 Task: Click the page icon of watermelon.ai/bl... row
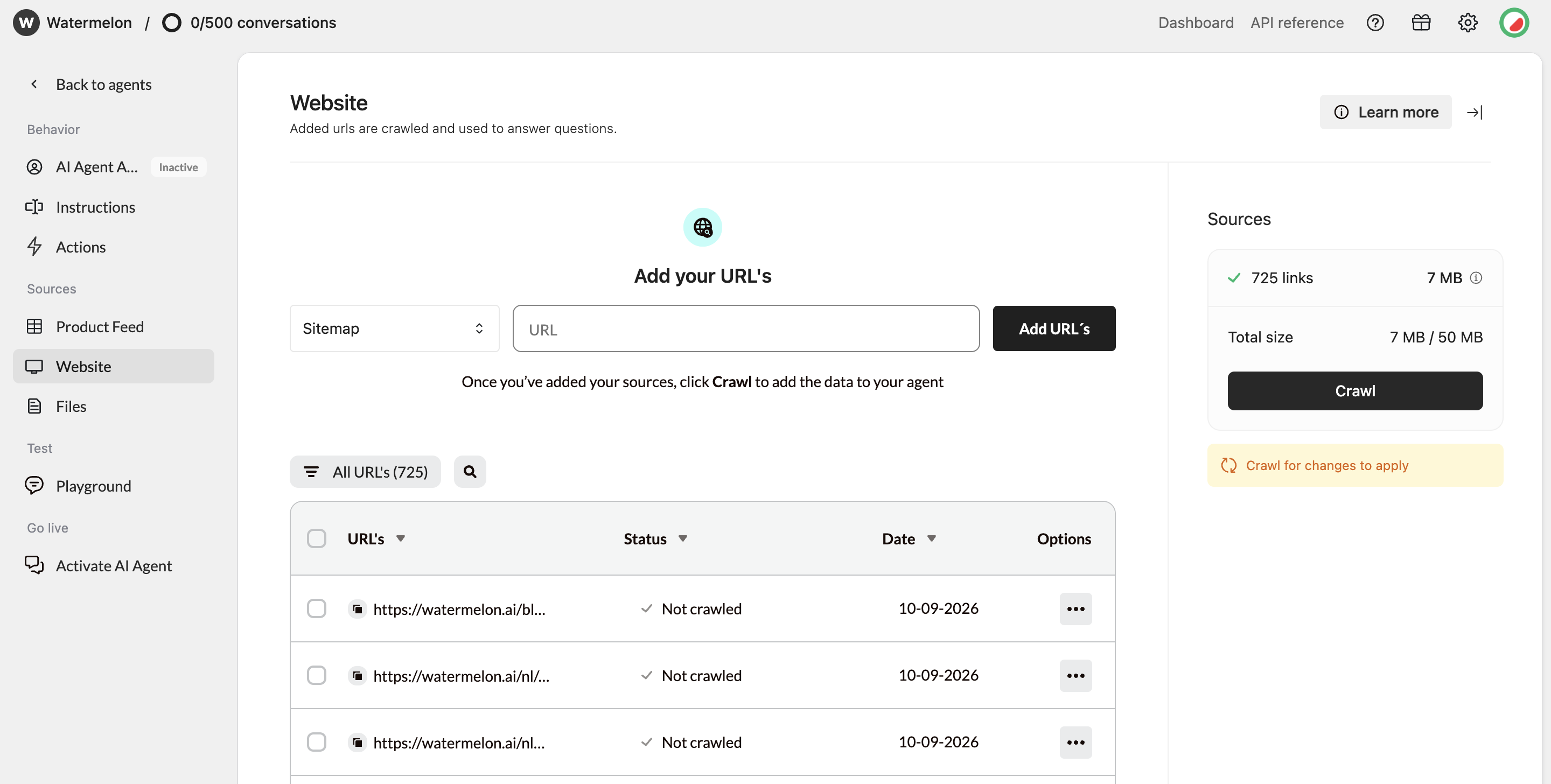358,609
